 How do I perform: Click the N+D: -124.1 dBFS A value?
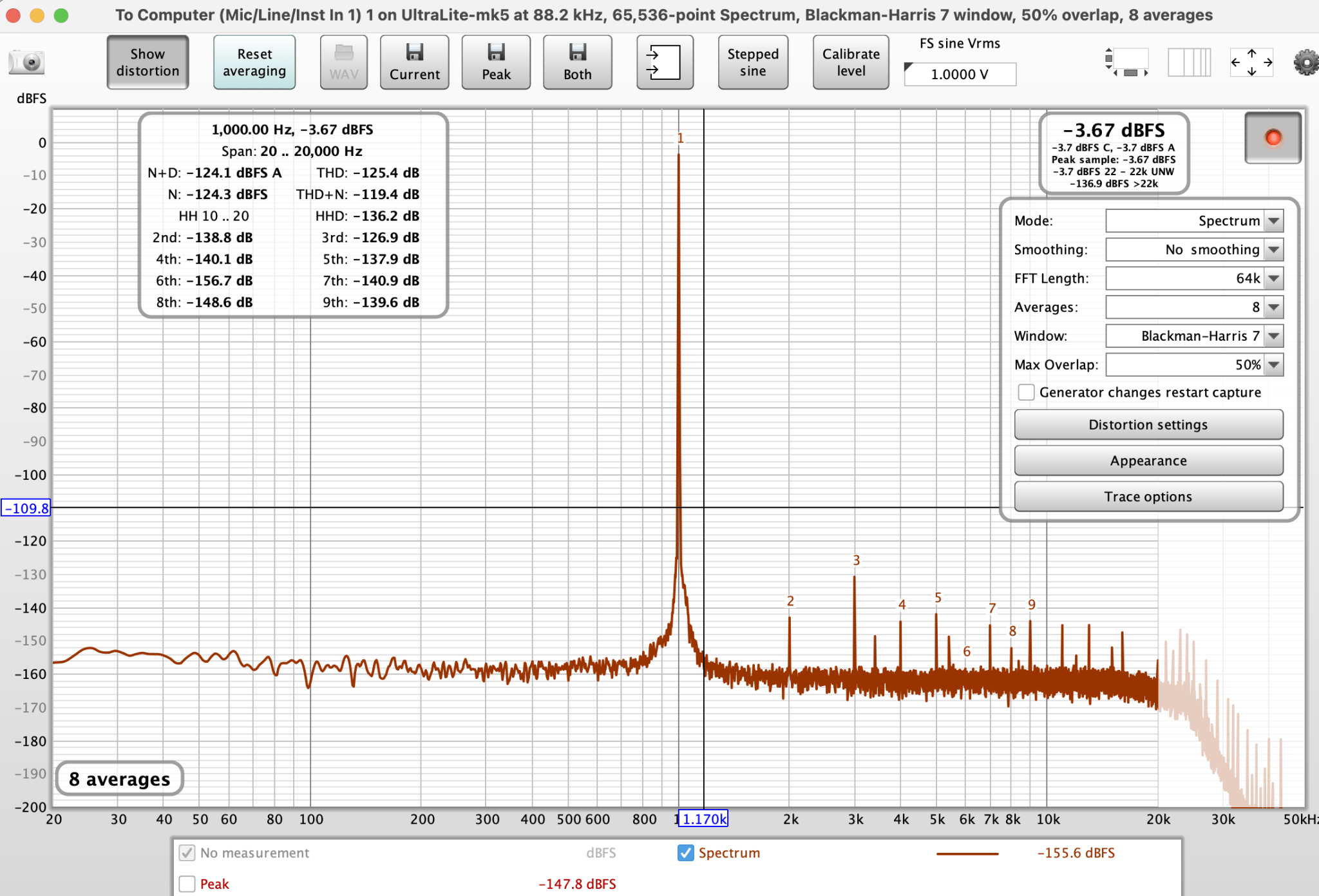[214, 173]
